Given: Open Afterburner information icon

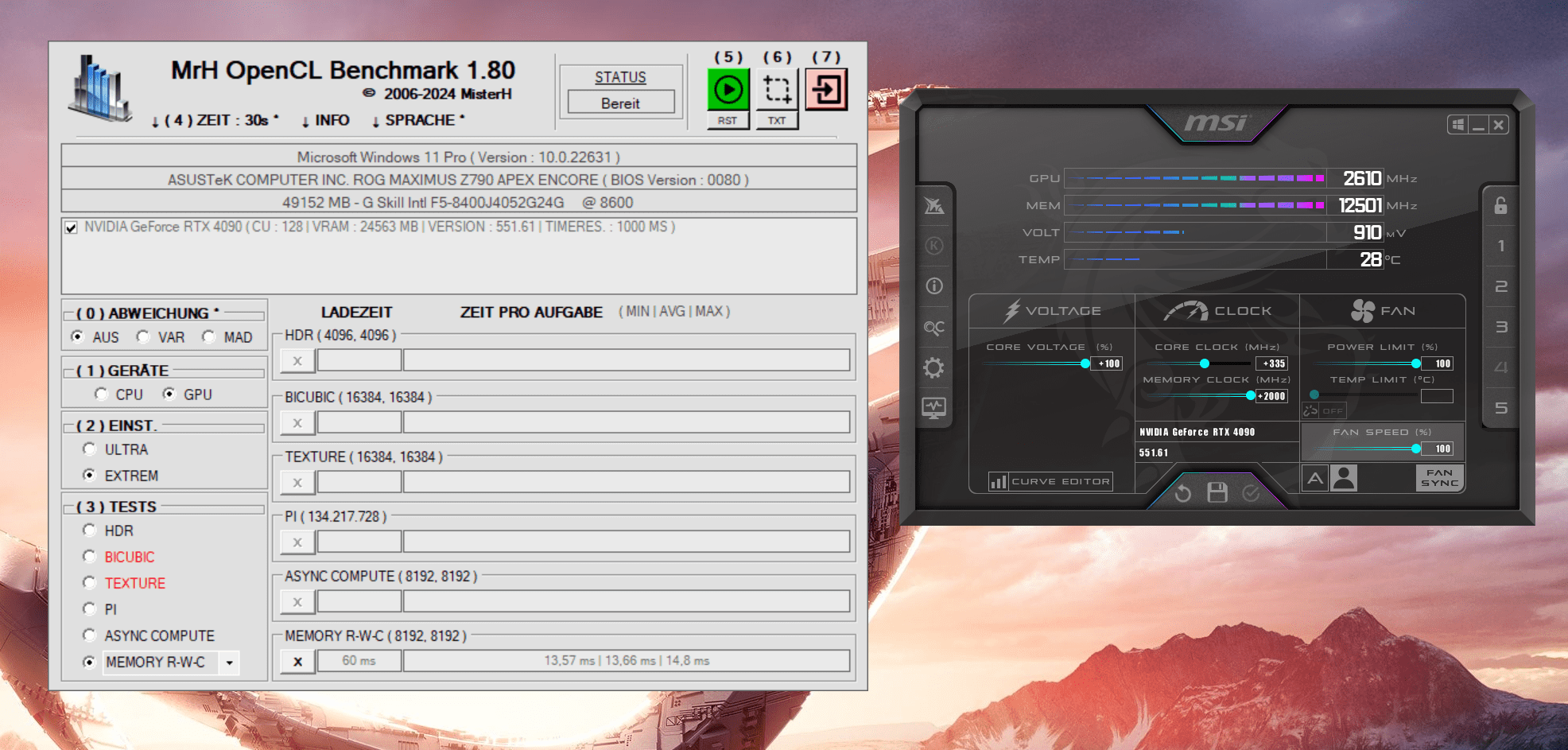Looking at the screenshot, I should [x=934, y=286].
